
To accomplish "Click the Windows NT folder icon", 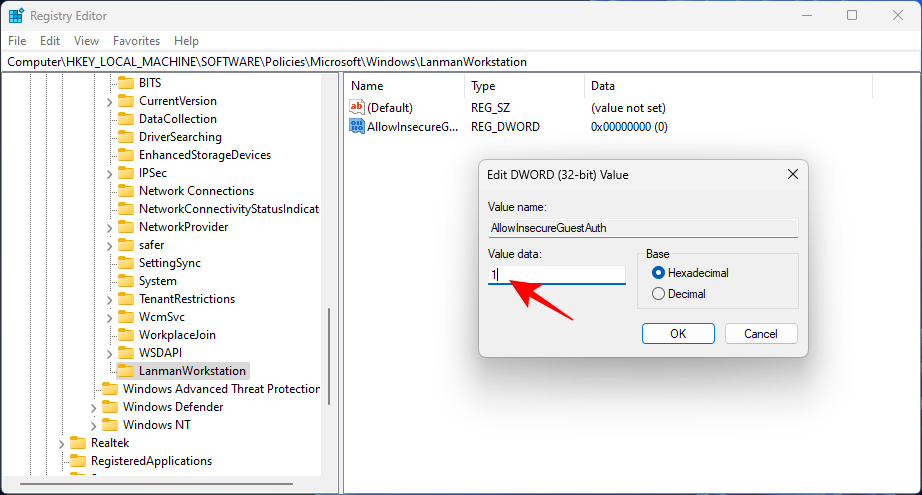I will coord(110,425).
